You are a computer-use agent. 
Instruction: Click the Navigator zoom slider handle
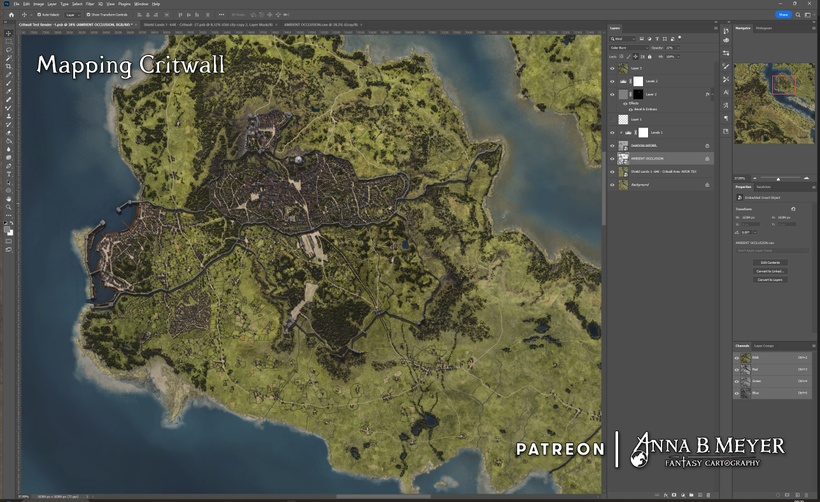coord(778,179)
